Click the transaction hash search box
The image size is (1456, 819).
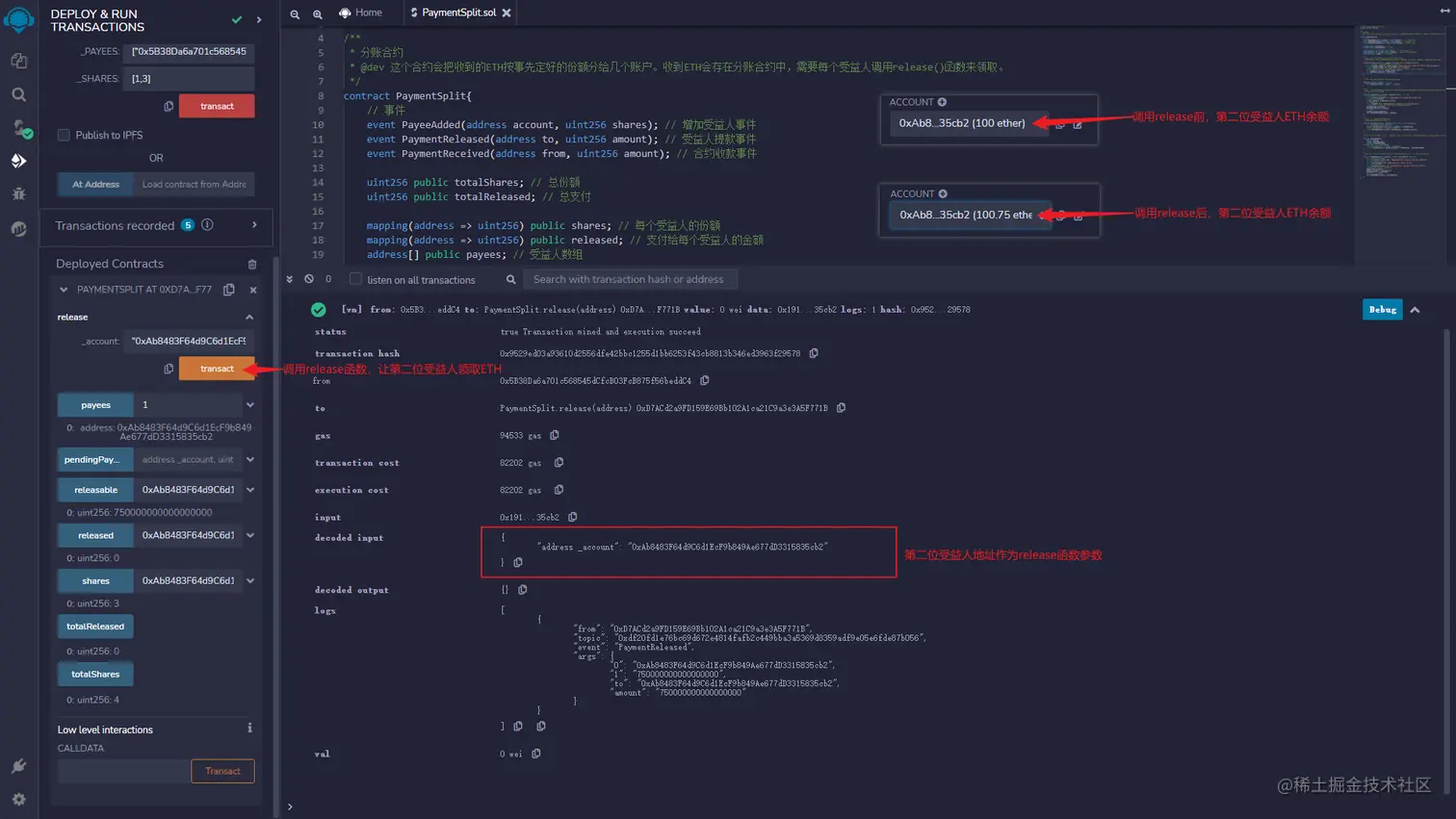click(631, 279)
